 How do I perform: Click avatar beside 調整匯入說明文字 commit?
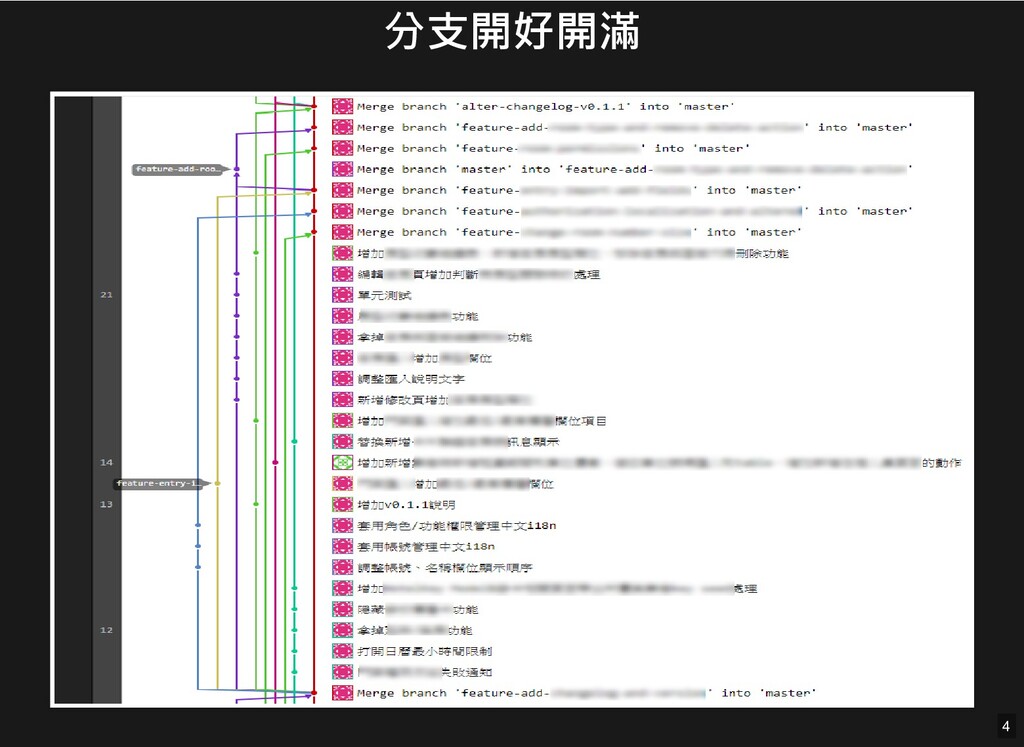pyautogui.click(x=342, y=379)
